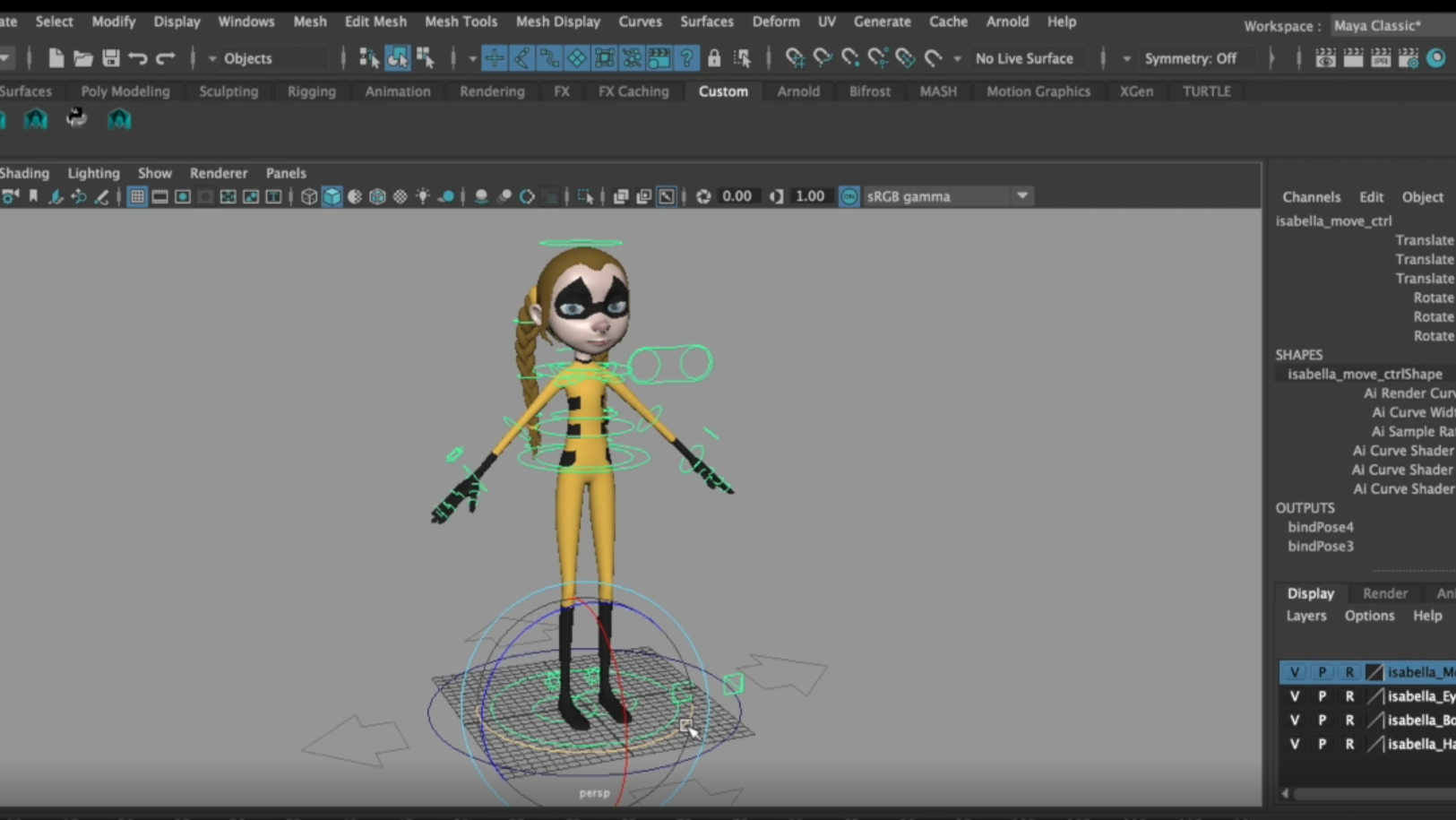Expand the selection mask options arrow before handles icon
This screenshot has height=820, width=1456.
[x=472, y=58]
